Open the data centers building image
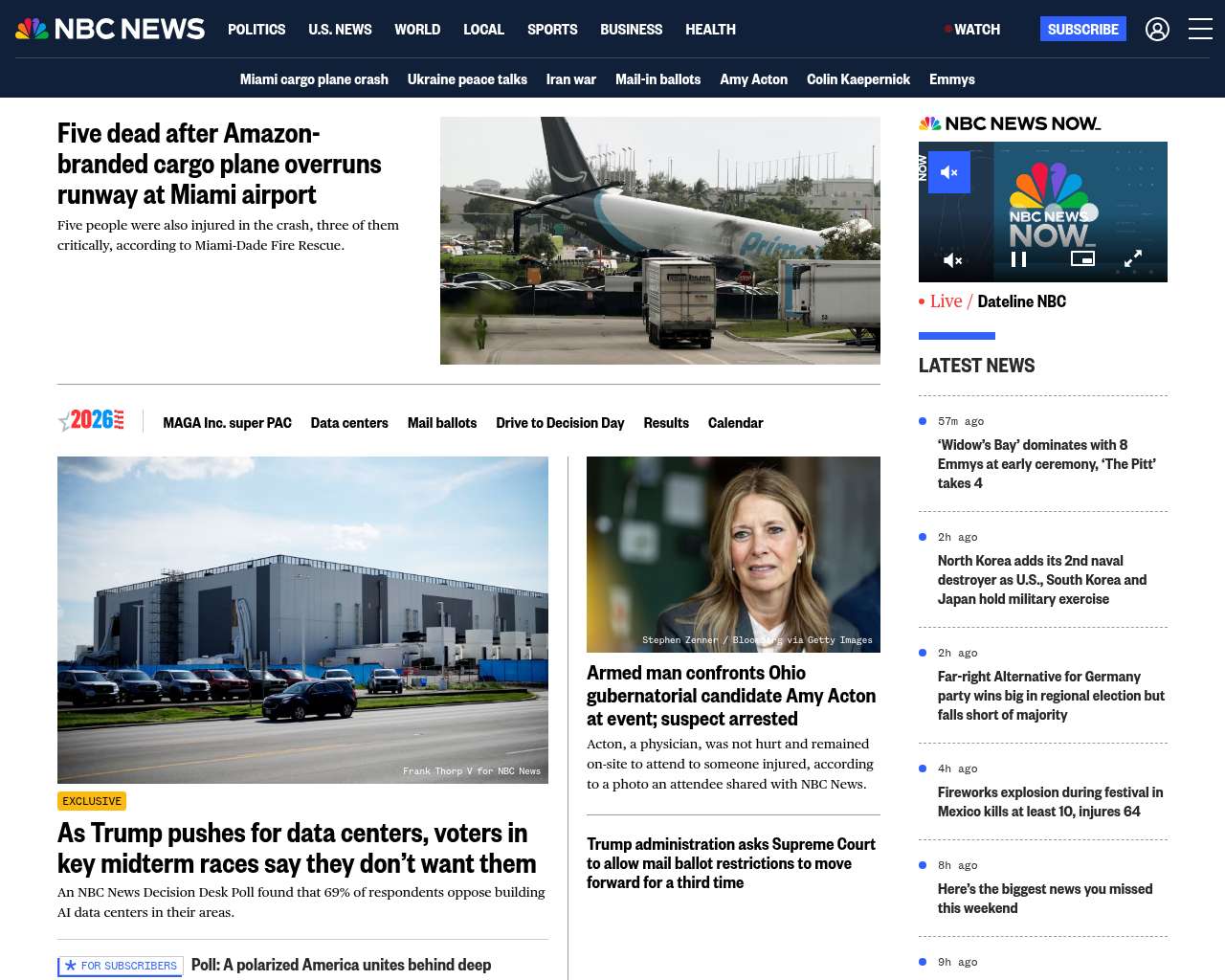 (x=302, y=620)
